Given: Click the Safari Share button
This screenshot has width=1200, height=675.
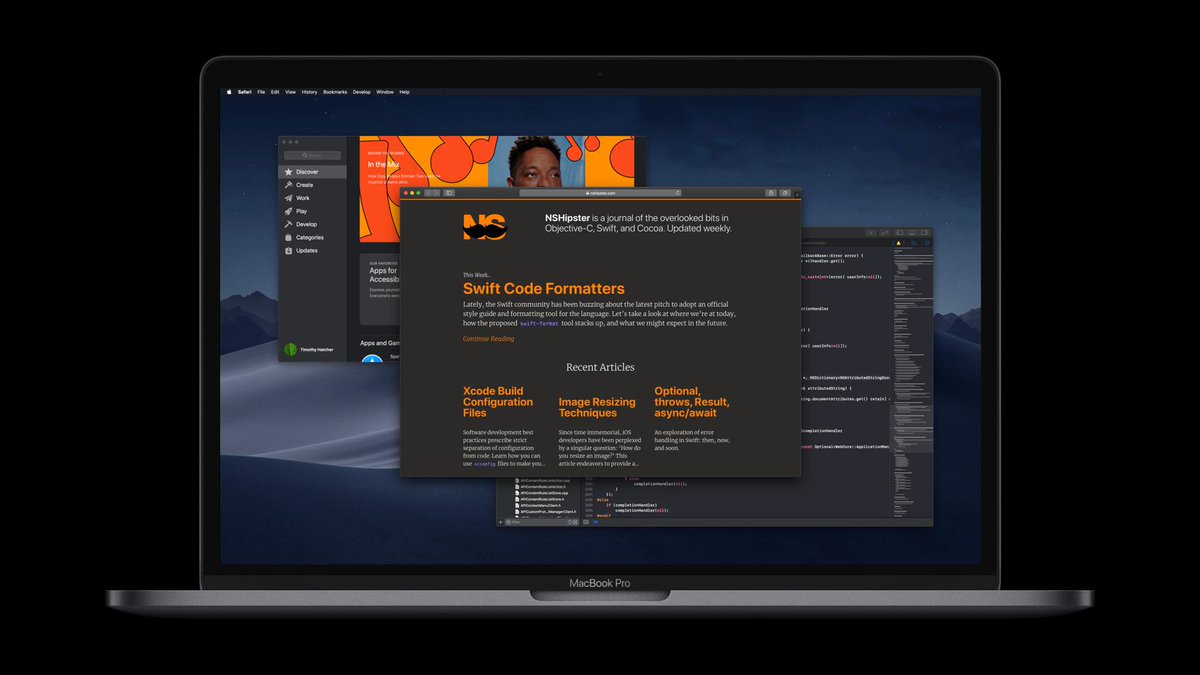Looking at the screenshot, I should (771, 193).
